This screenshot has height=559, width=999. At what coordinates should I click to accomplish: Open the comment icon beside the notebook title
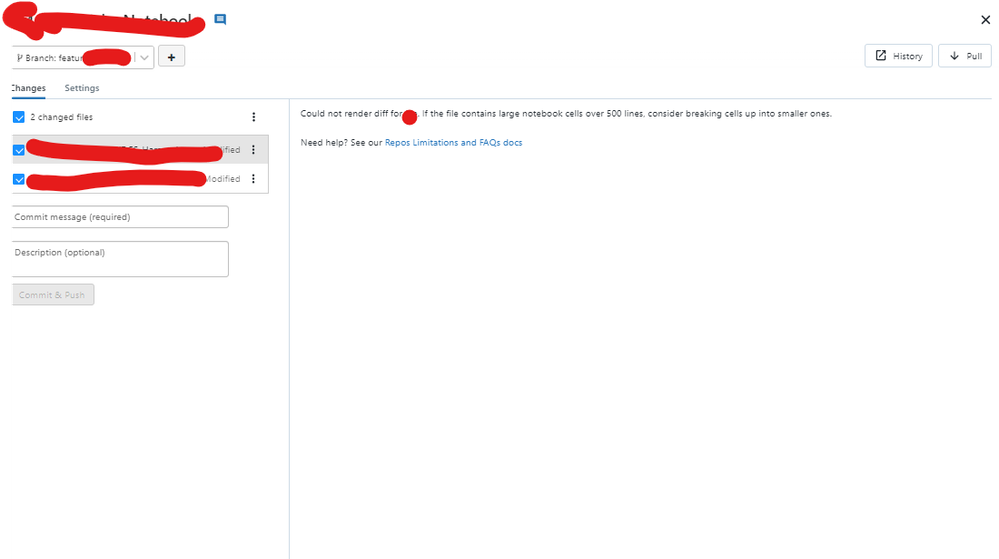(x=220, y=19)
